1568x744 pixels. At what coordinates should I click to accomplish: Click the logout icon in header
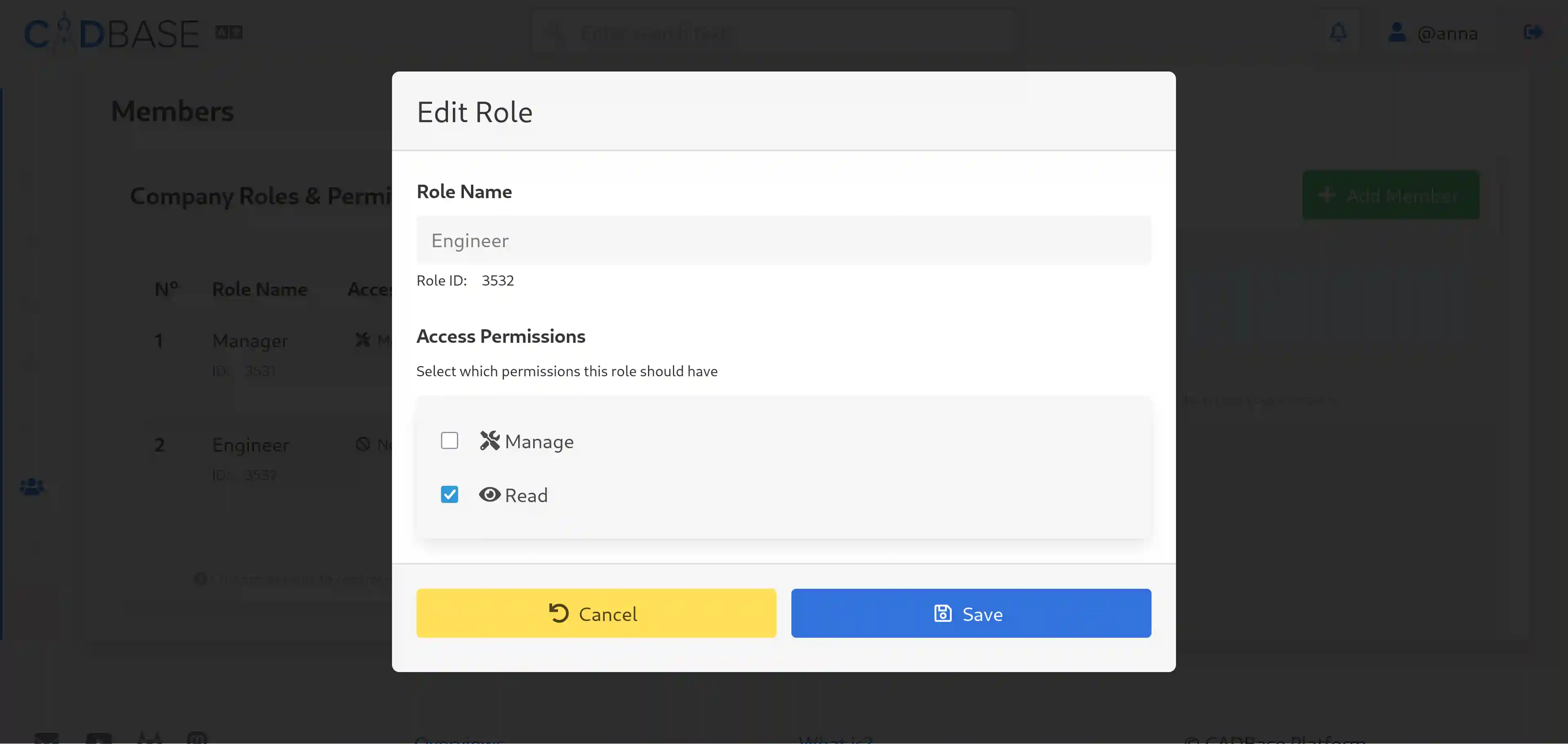click(1533, 31)
